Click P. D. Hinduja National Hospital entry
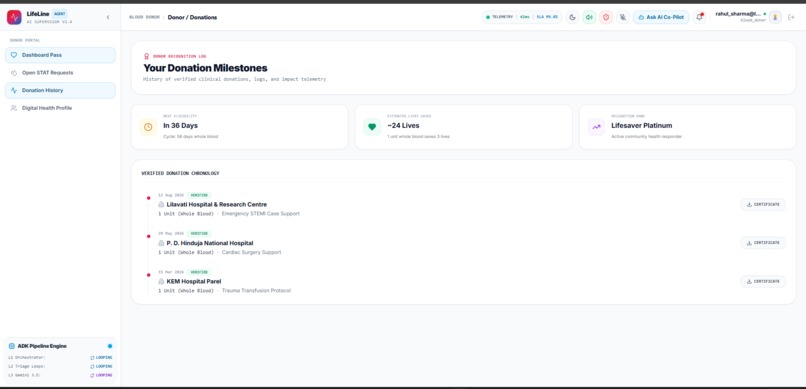Image resolution: width=806 pixels, height=389 pixels. 210,243
